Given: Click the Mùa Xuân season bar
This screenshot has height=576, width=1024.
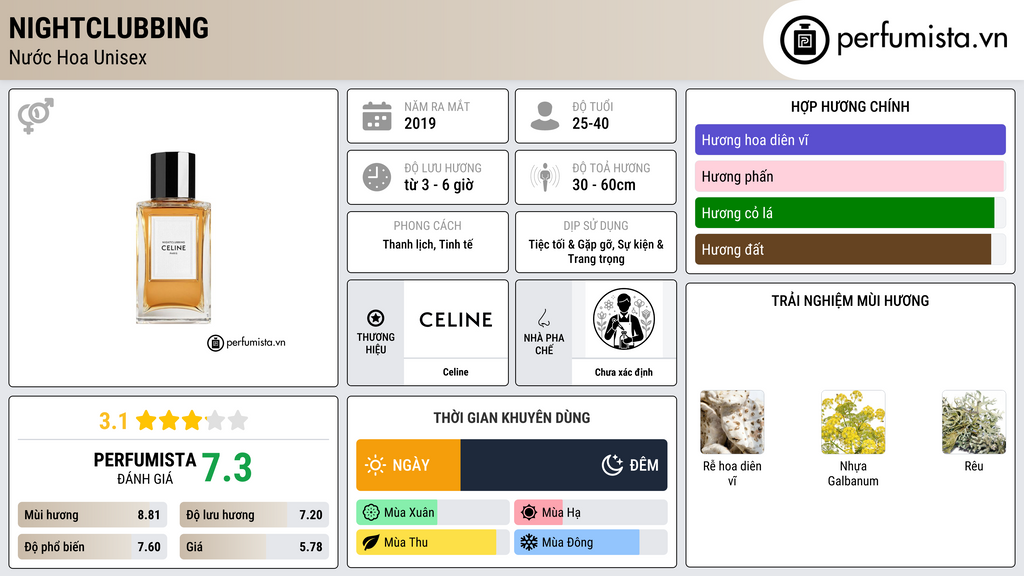Looking at the screenshot, I should pos(432,513).
